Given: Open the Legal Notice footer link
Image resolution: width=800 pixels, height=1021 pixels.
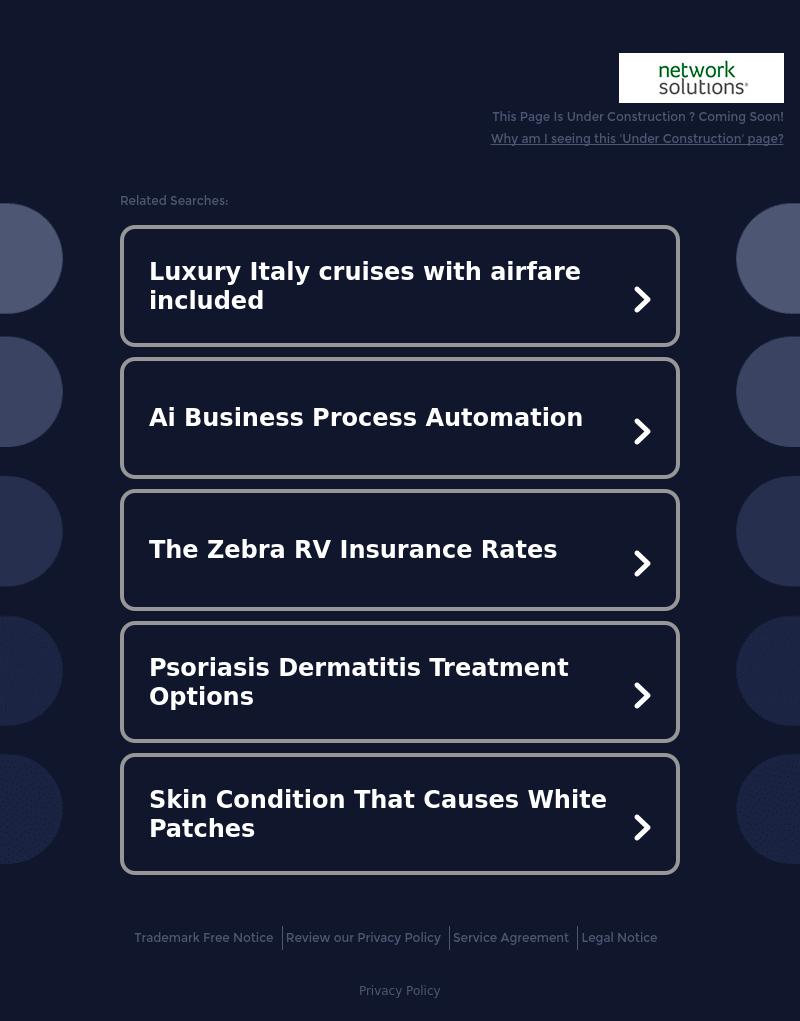Looking at the screenshot, I should point(619,938).
